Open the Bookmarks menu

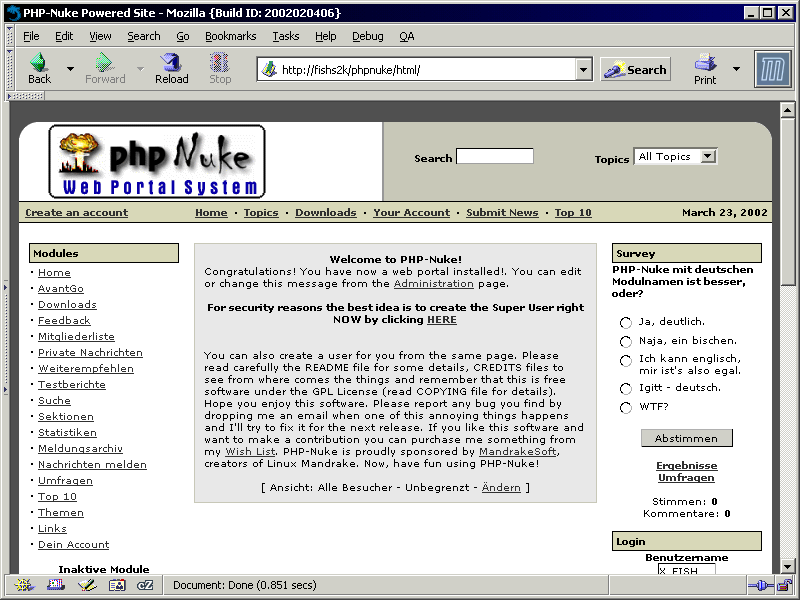coord(231,36)
